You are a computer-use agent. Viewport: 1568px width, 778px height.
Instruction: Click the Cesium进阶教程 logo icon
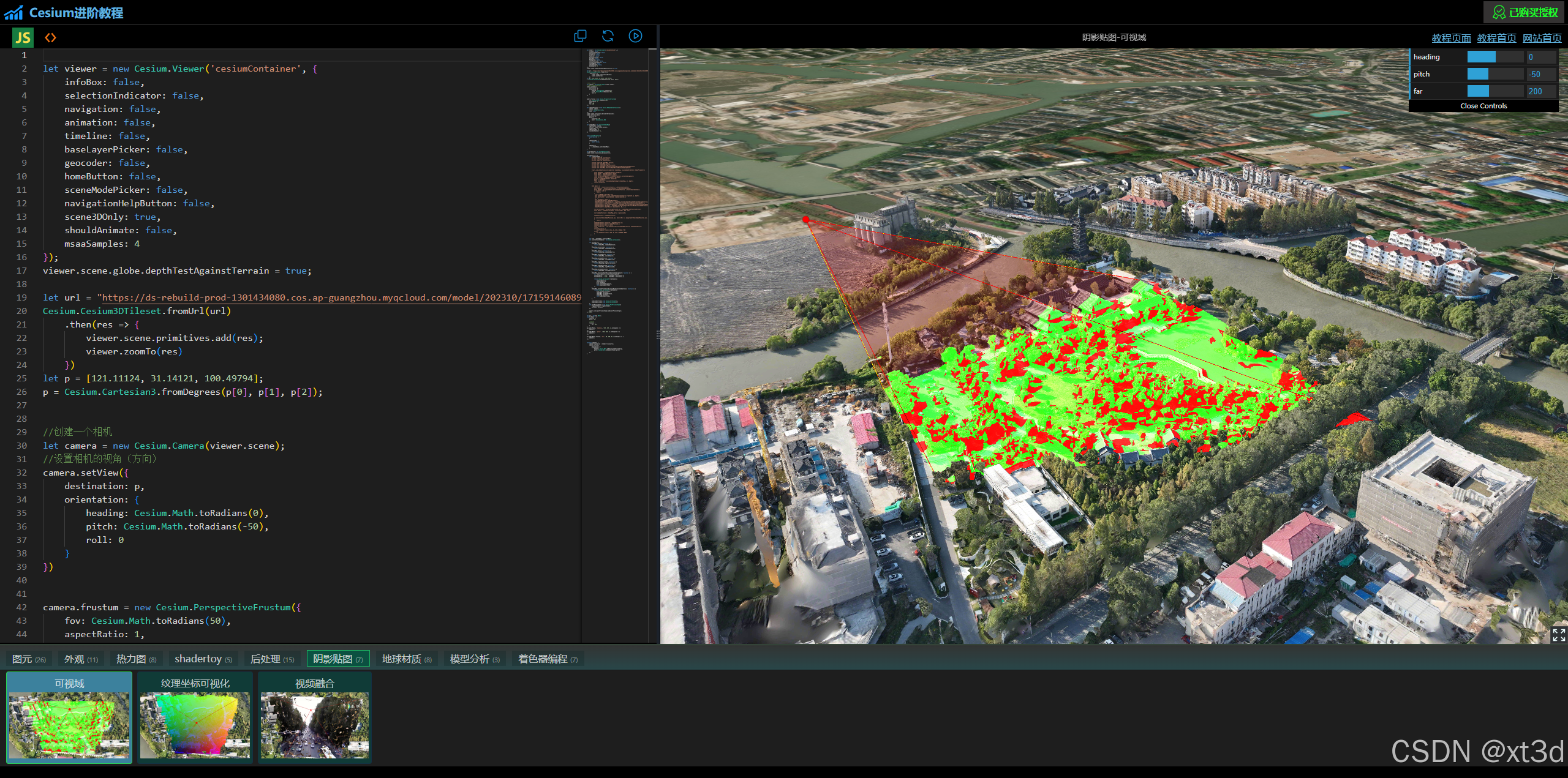click(13, 12)
